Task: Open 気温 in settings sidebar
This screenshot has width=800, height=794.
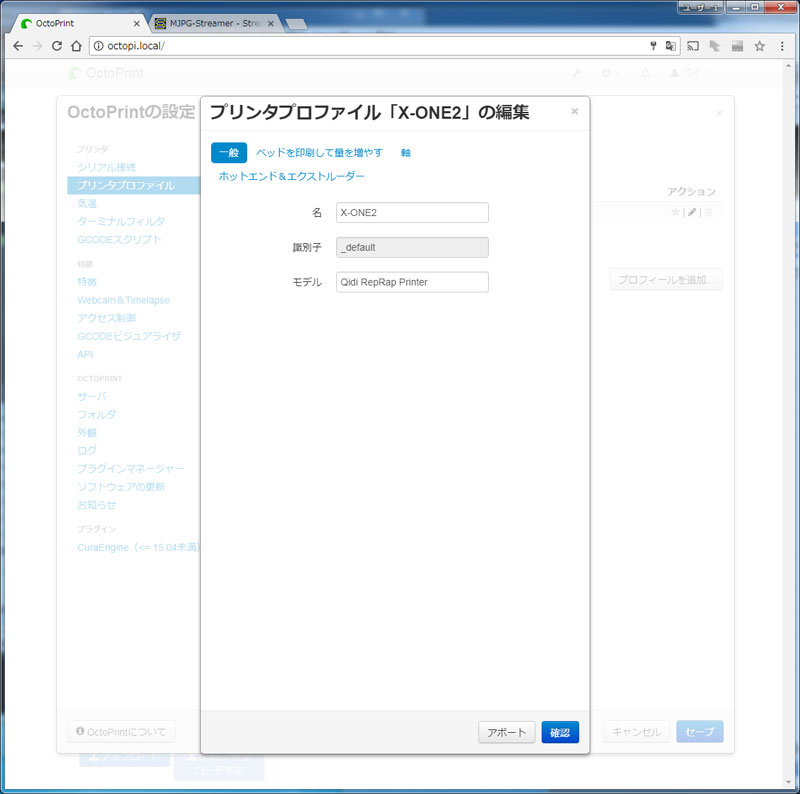Action: click(x=87, y=203)
